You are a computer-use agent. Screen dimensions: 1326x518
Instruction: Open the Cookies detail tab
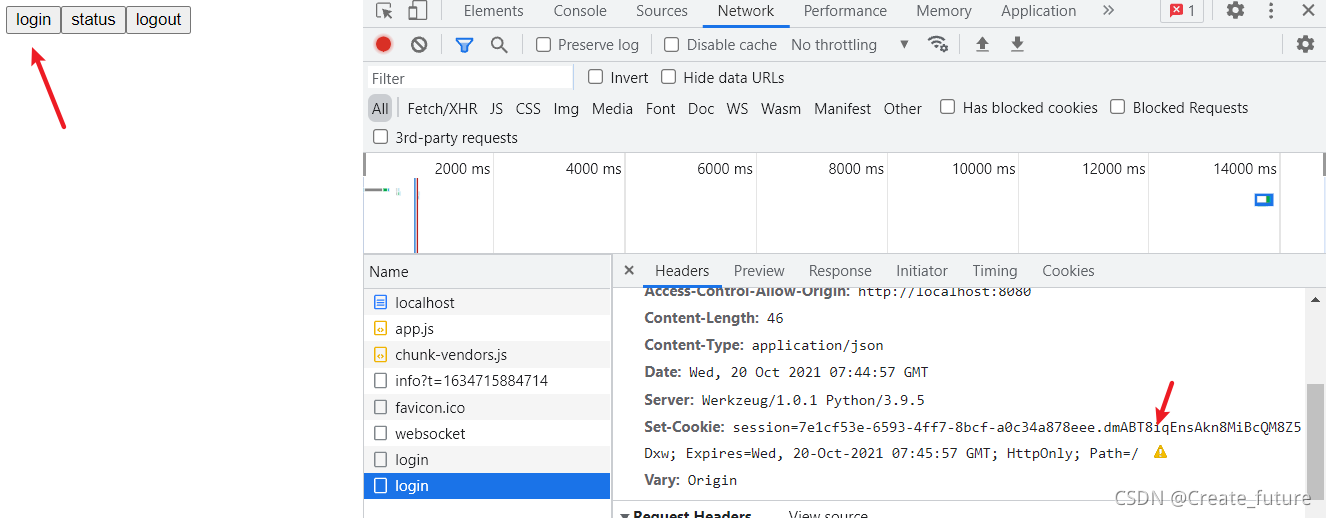(x=1068, y=270)
